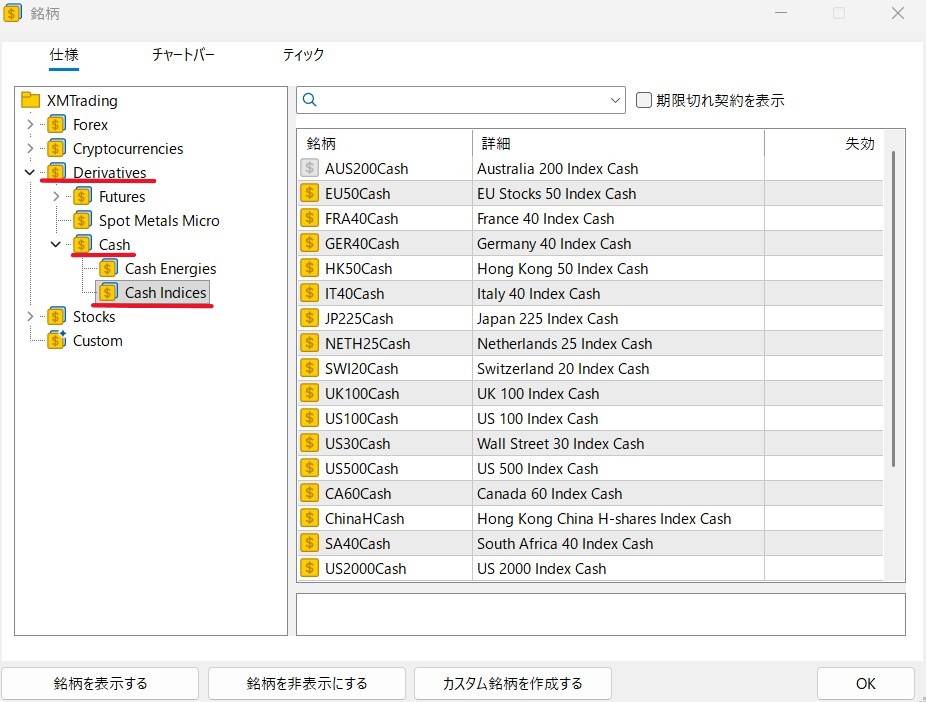Confirm with the OK button
This screenshot has width=926, height=702.
866,684
